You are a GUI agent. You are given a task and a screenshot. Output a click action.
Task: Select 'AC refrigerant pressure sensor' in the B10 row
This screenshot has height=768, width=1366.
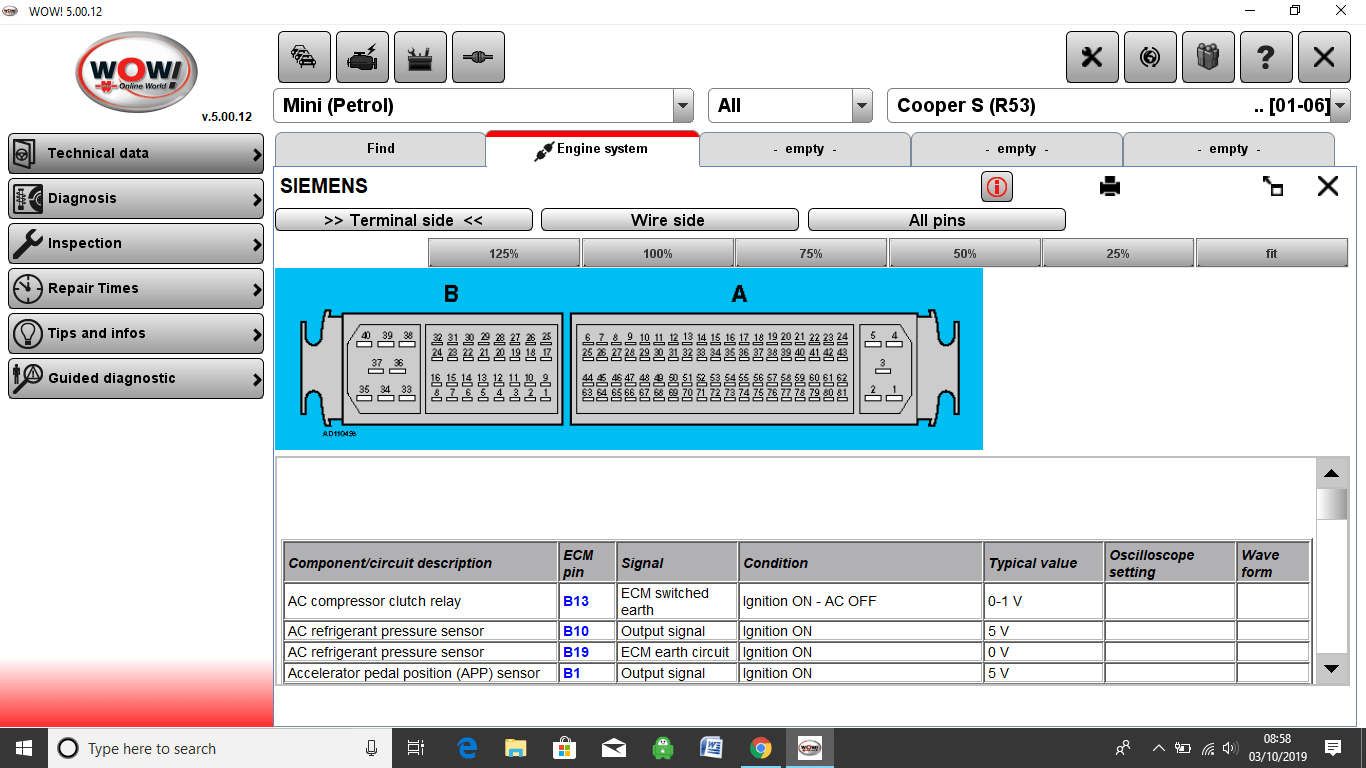point(421,632)
